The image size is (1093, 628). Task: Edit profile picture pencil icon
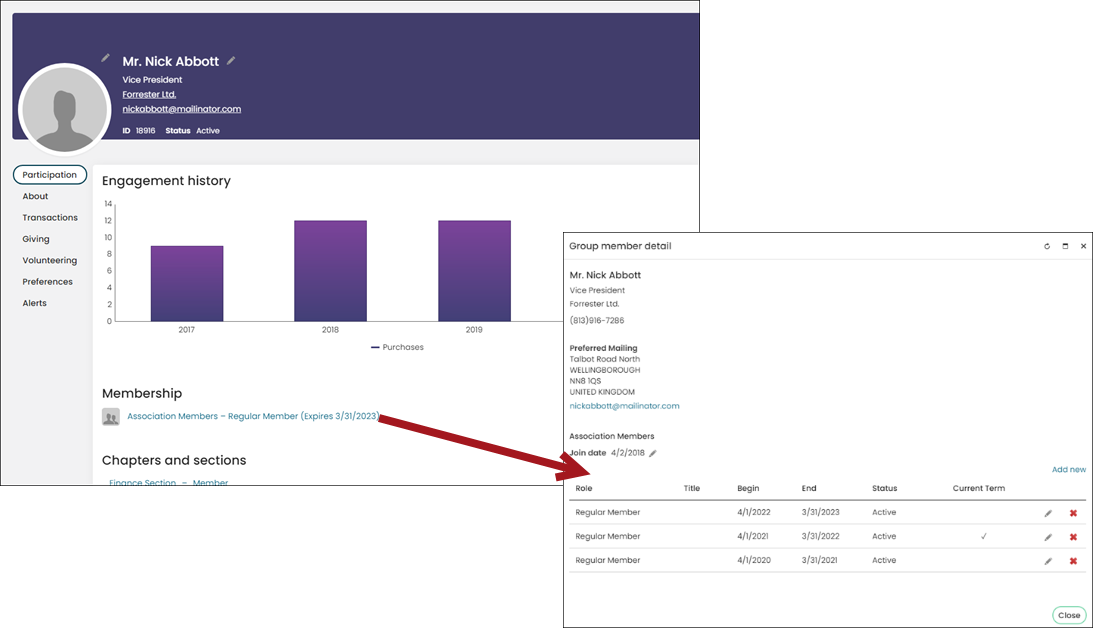[105, 58]
